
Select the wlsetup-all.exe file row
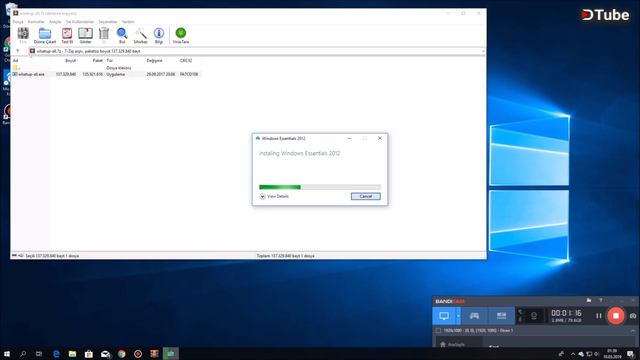(x=106, y=74)
